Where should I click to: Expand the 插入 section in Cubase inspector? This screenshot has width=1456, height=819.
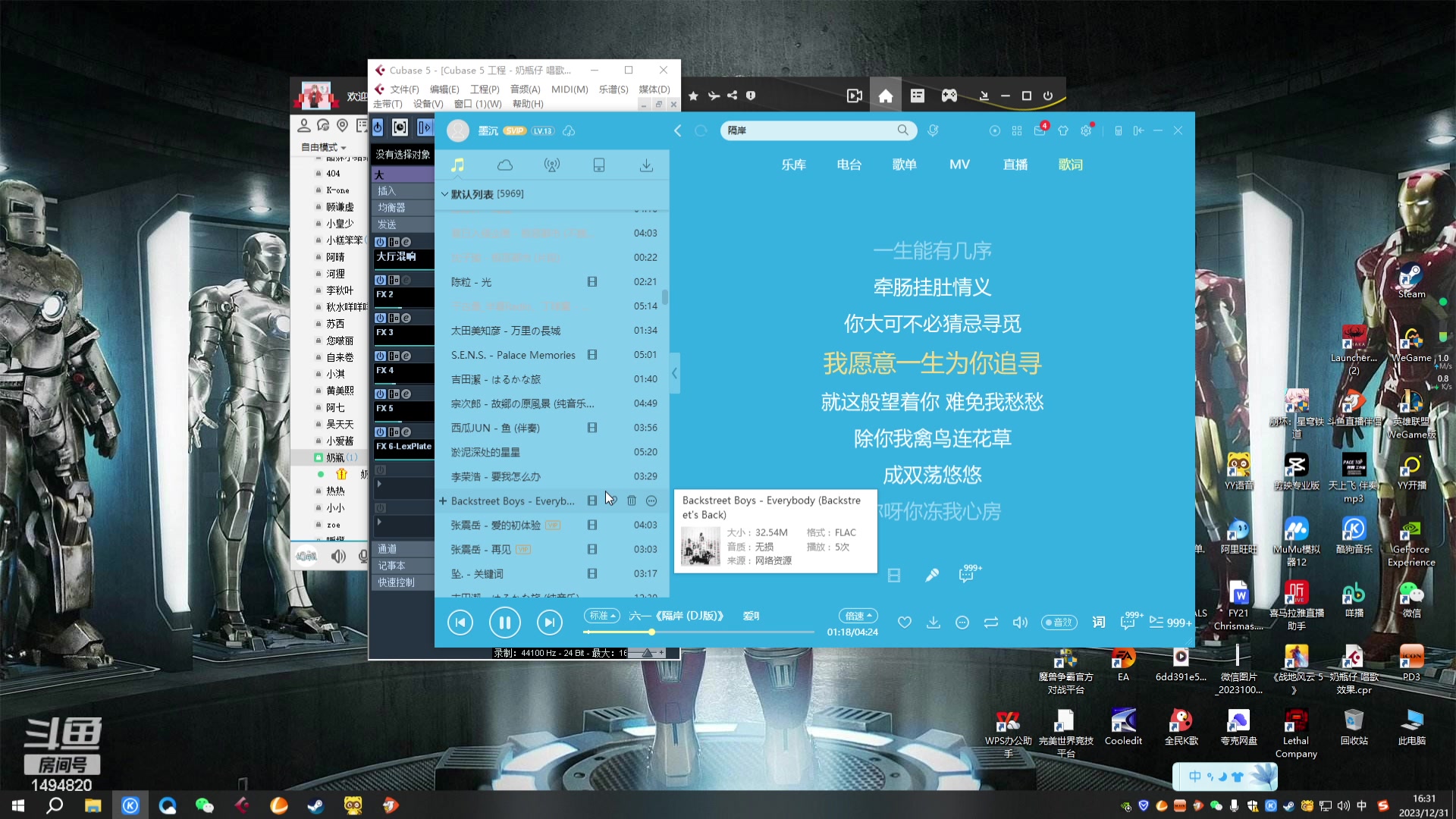click(403, 191)
